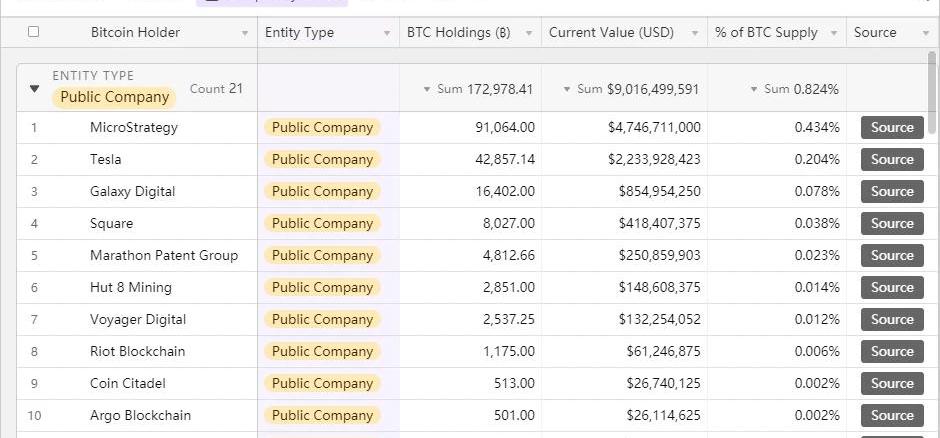Click the Public Company group label tag
The image size is (940, 438).
(x=114, y=97)
